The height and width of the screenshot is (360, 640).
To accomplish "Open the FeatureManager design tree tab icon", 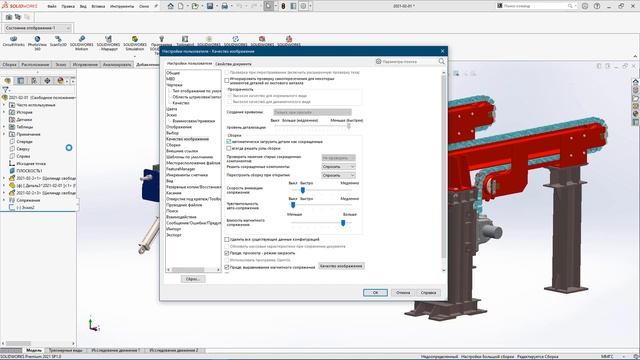I will 8,81.
